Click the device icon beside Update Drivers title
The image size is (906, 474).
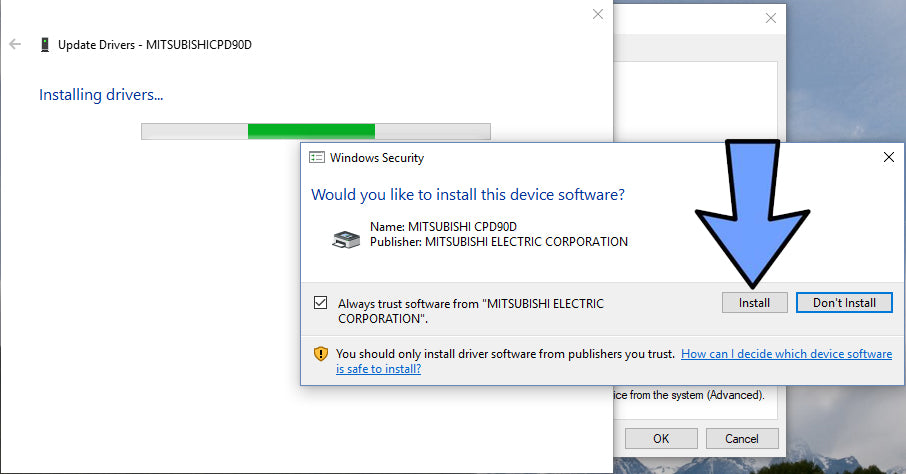click(44, 45)
